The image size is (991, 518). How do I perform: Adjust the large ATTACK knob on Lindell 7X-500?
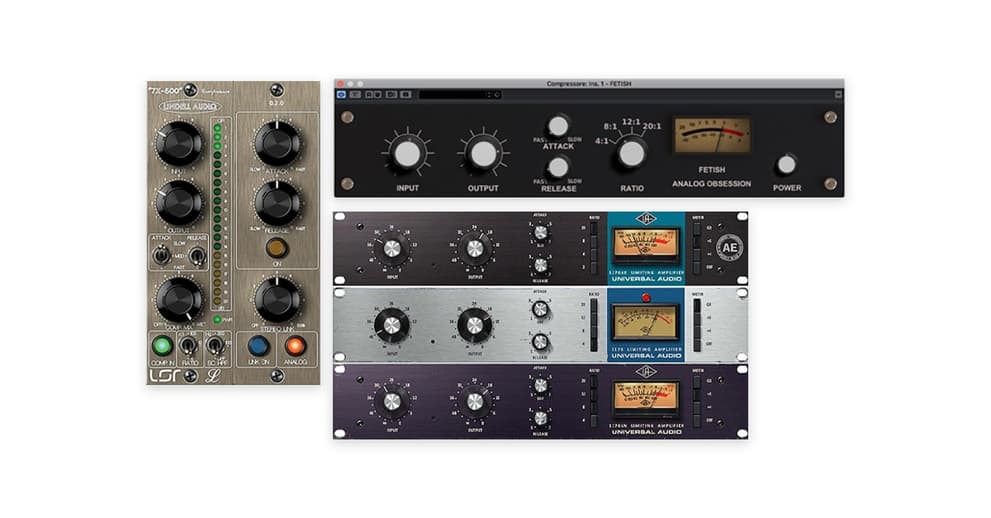coord(277,143)
